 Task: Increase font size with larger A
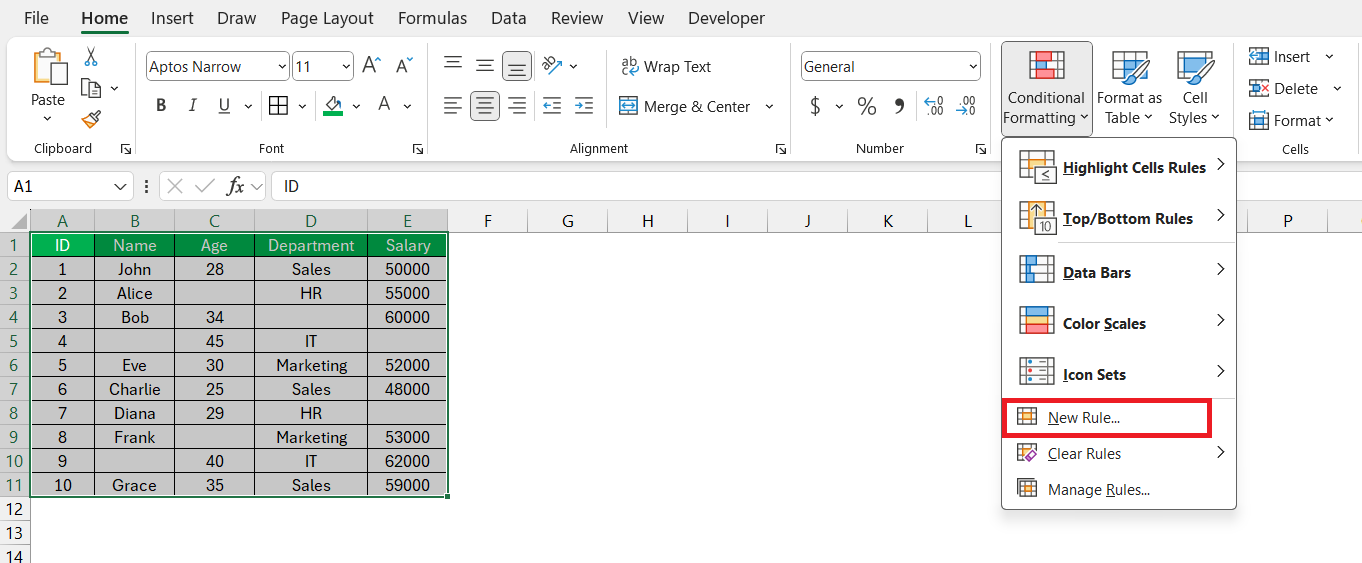point(371,66)
